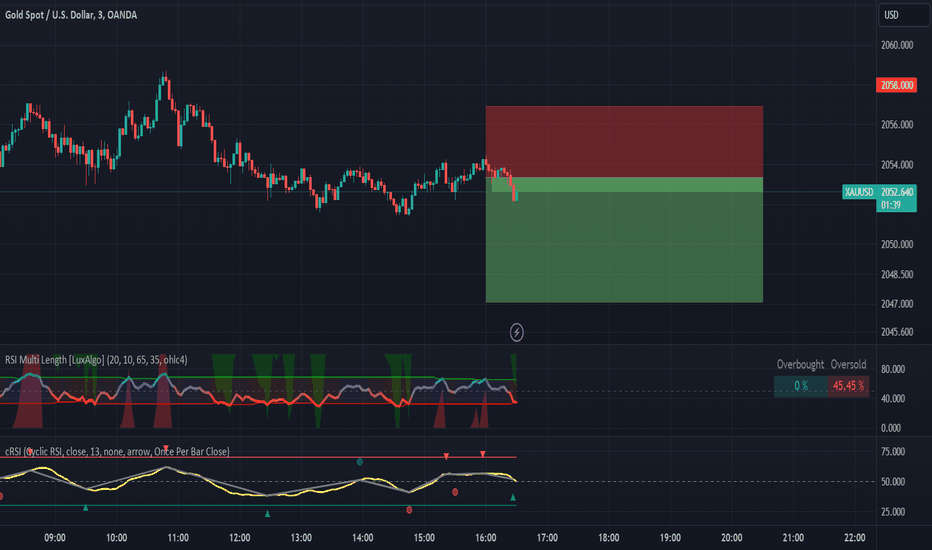The image size is (932, 550).
Task: Click the 40.000 RSI scale label
Action: [x=893, y=398]
